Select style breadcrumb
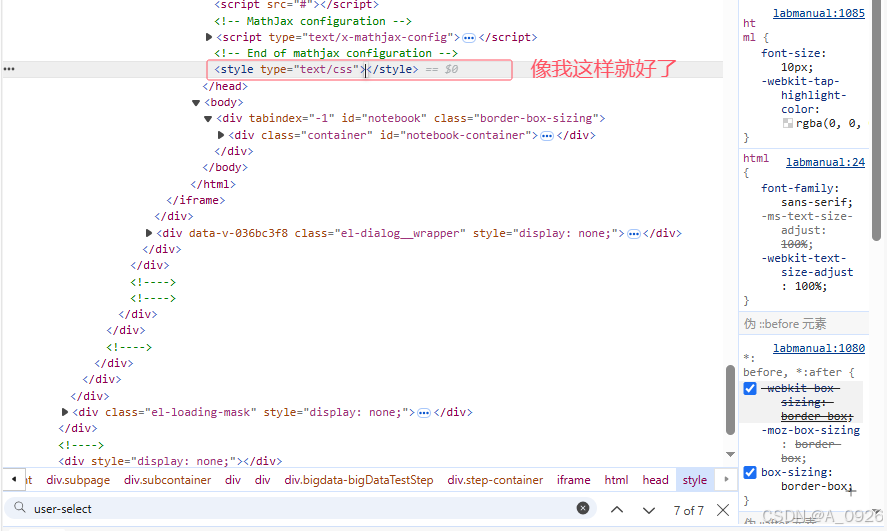Image resolution: width=887 pixels, height=531 pixels. pyautogui.click(x=695, y=480)
